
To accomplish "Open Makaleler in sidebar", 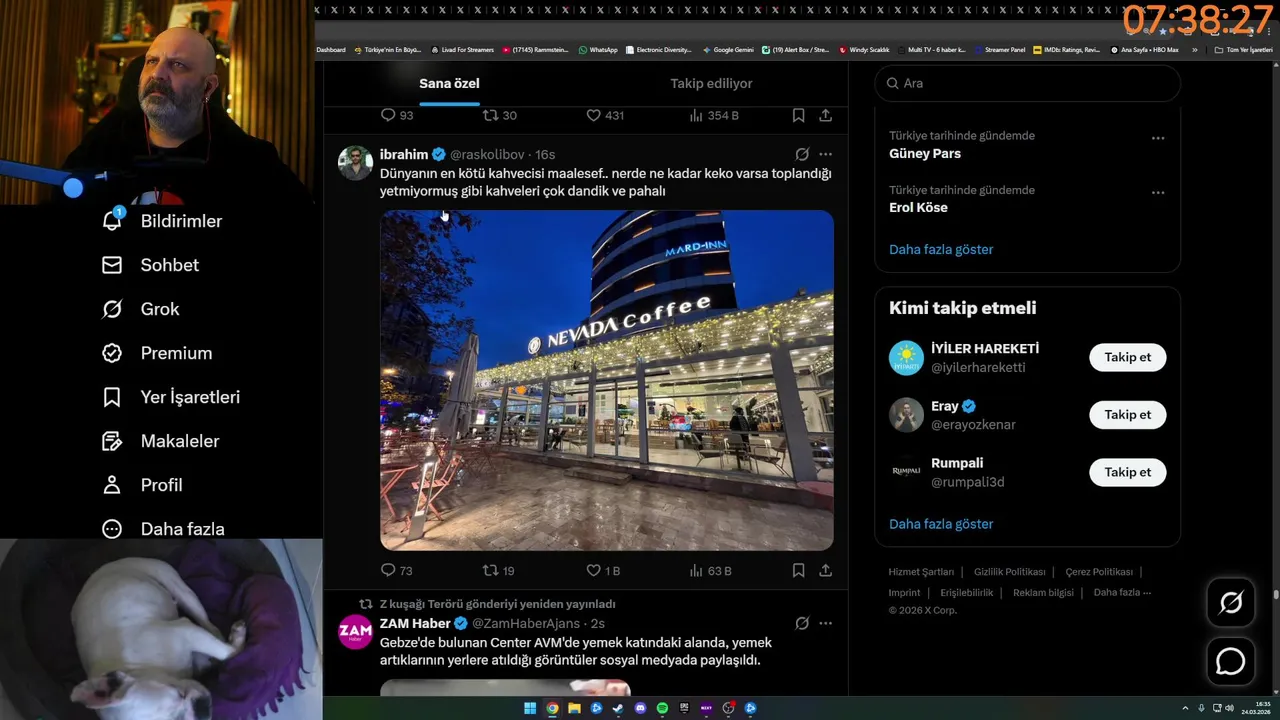I will coord(160,441).
